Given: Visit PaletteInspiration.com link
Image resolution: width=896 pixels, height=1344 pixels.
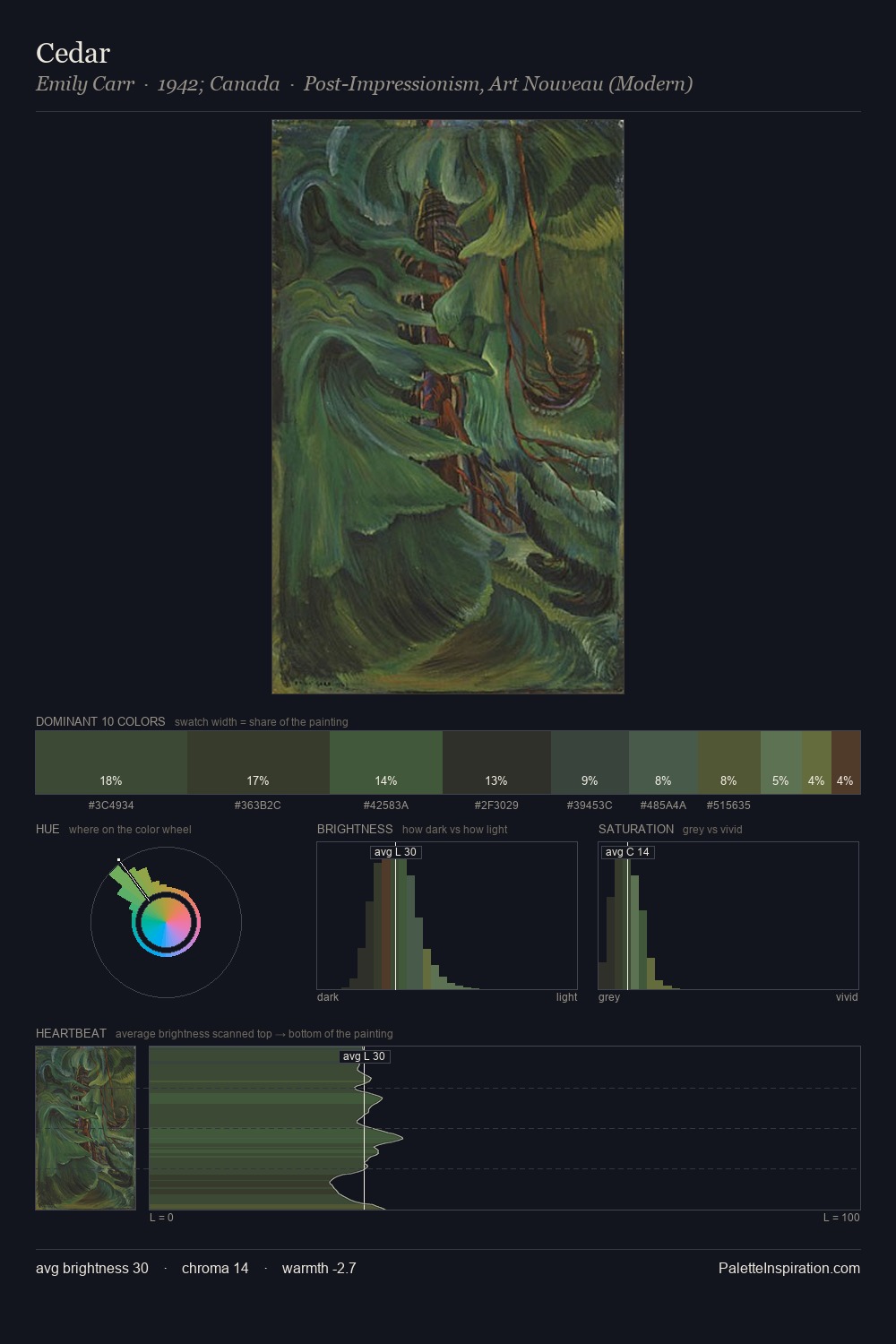Looking at the screenshot, I should coord(789,1269).
